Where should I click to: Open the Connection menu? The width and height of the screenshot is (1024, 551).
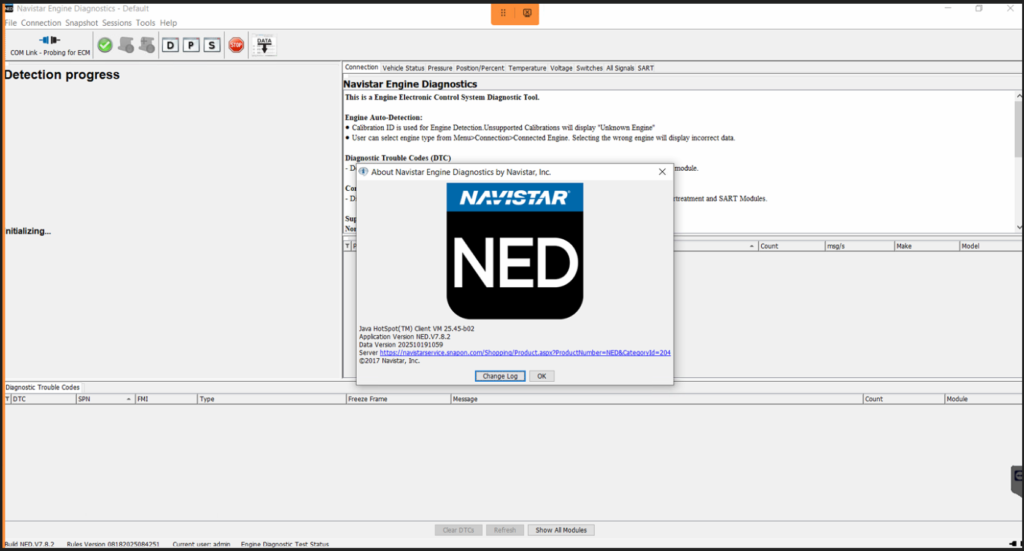[41, 22]
